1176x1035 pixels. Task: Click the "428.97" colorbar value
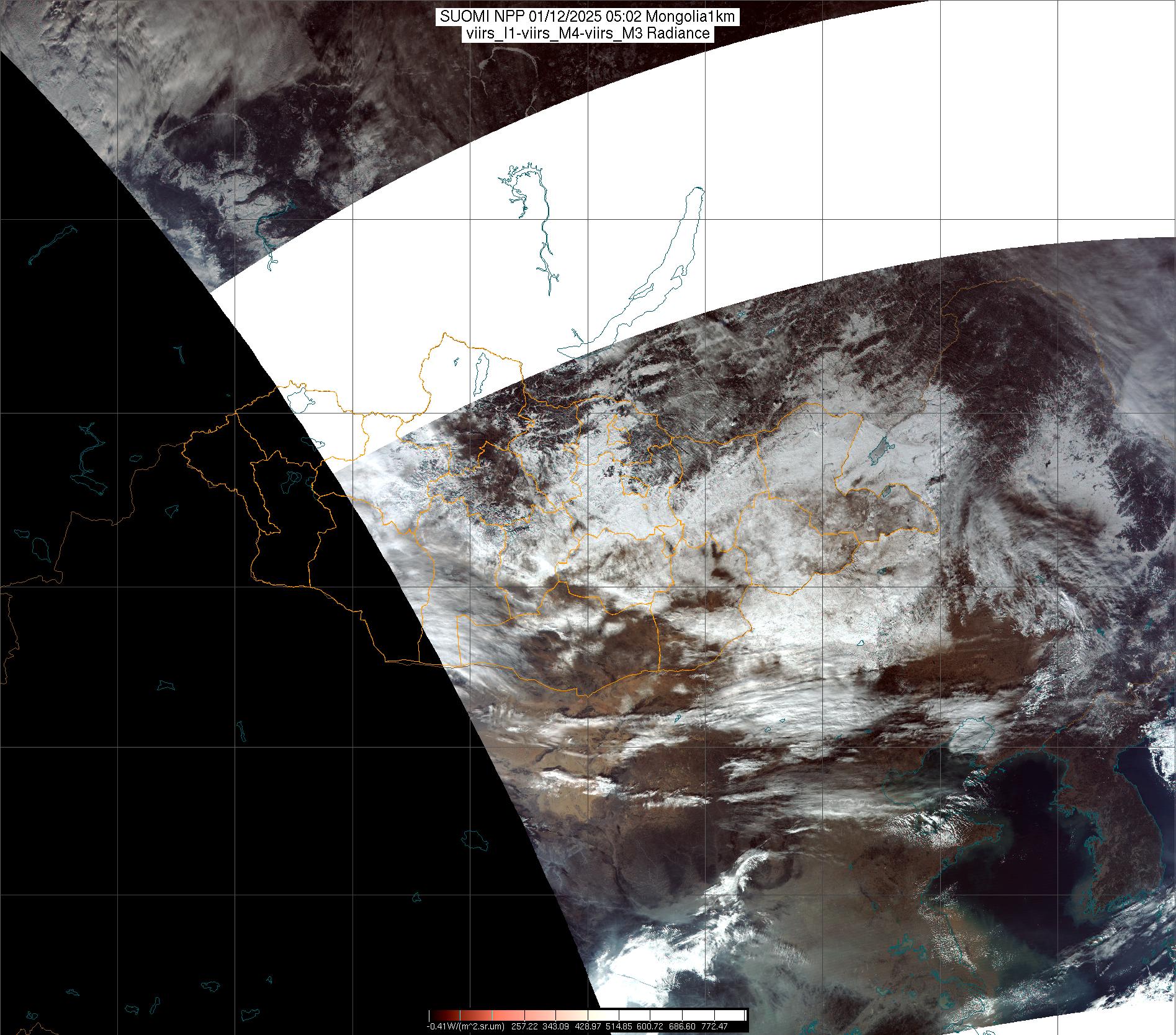[x=587, y=1026]
